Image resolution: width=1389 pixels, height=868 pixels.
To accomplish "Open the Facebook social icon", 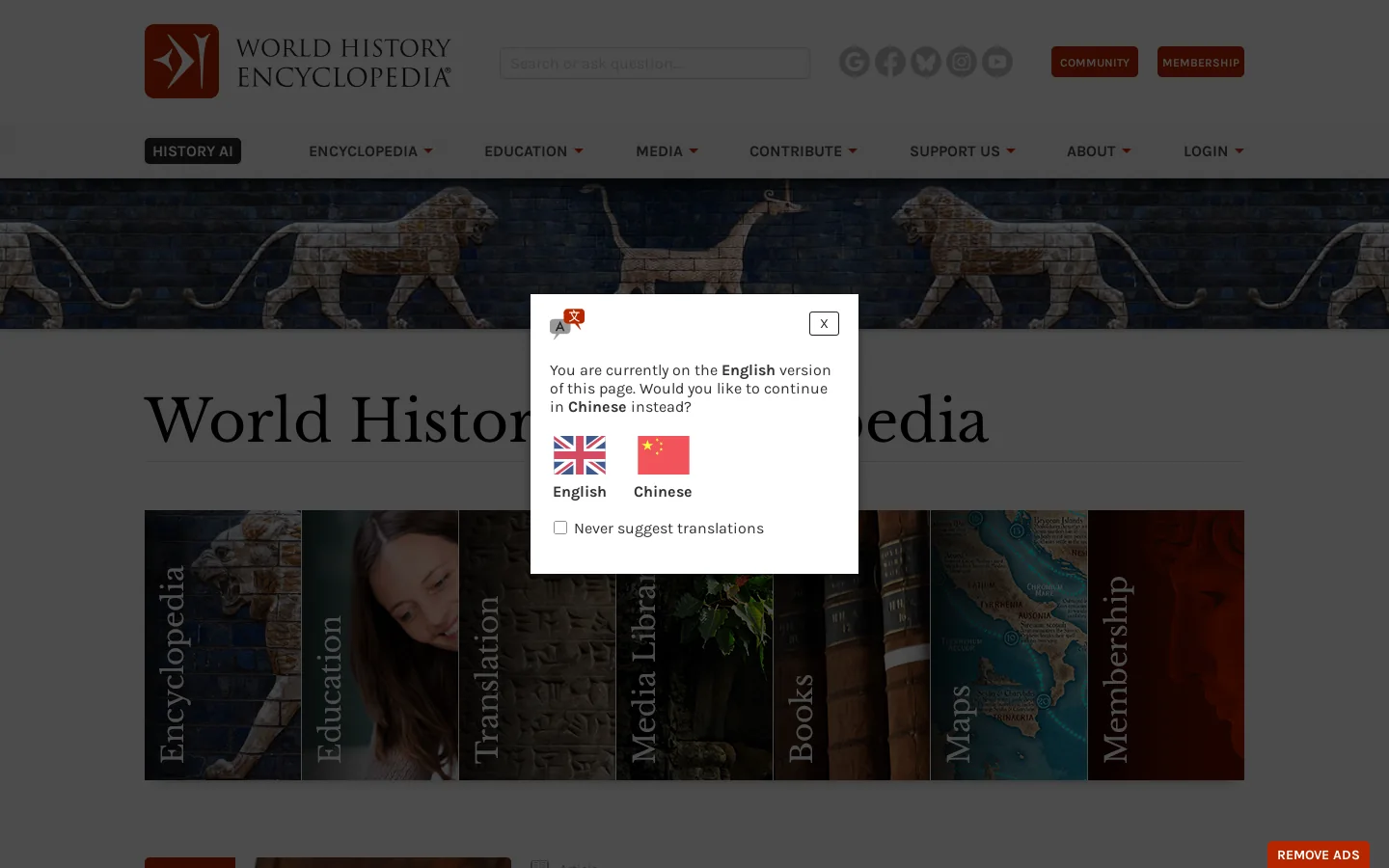I will [x=890, y=62].
